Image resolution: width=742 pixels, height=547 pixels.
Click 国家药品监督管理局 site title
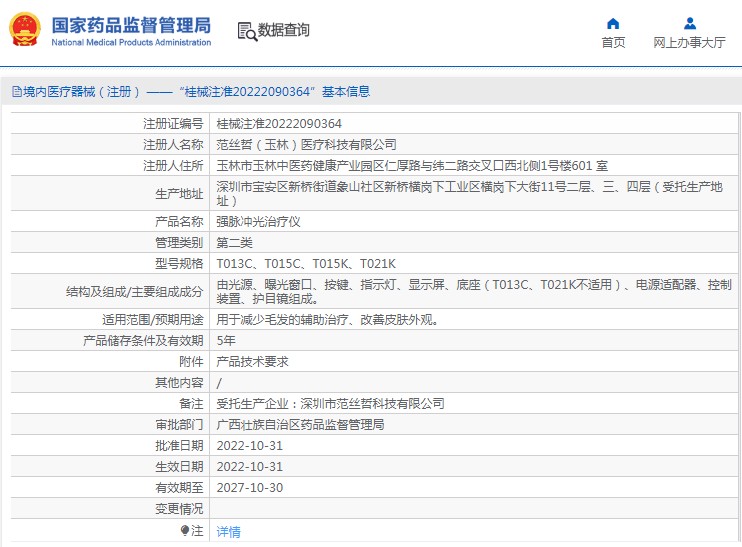131,25
